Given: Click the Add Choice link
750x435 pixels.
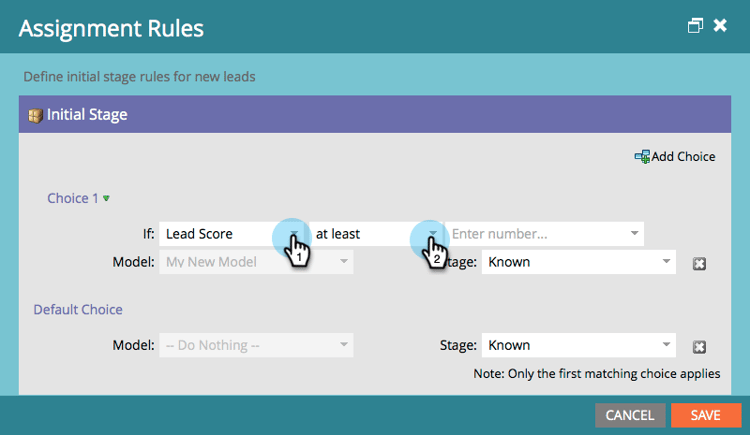Looking at the screenshot, I should tap(683, 156).
